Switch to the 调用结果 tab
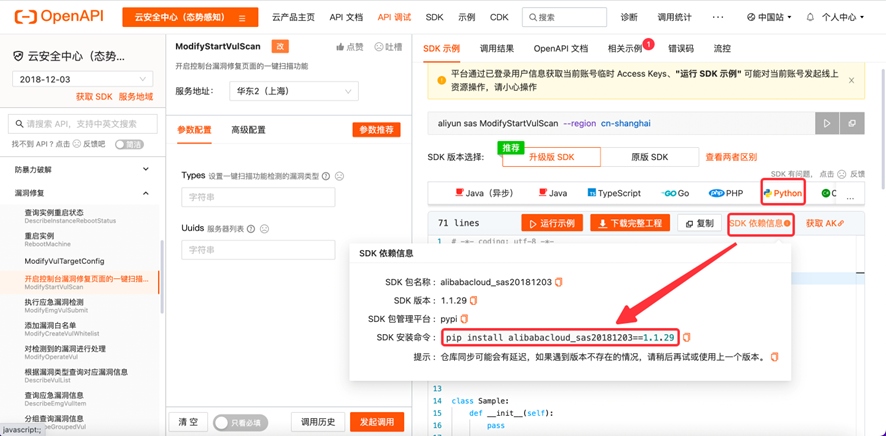Screen dimensions: 886x436 [497, 49]
